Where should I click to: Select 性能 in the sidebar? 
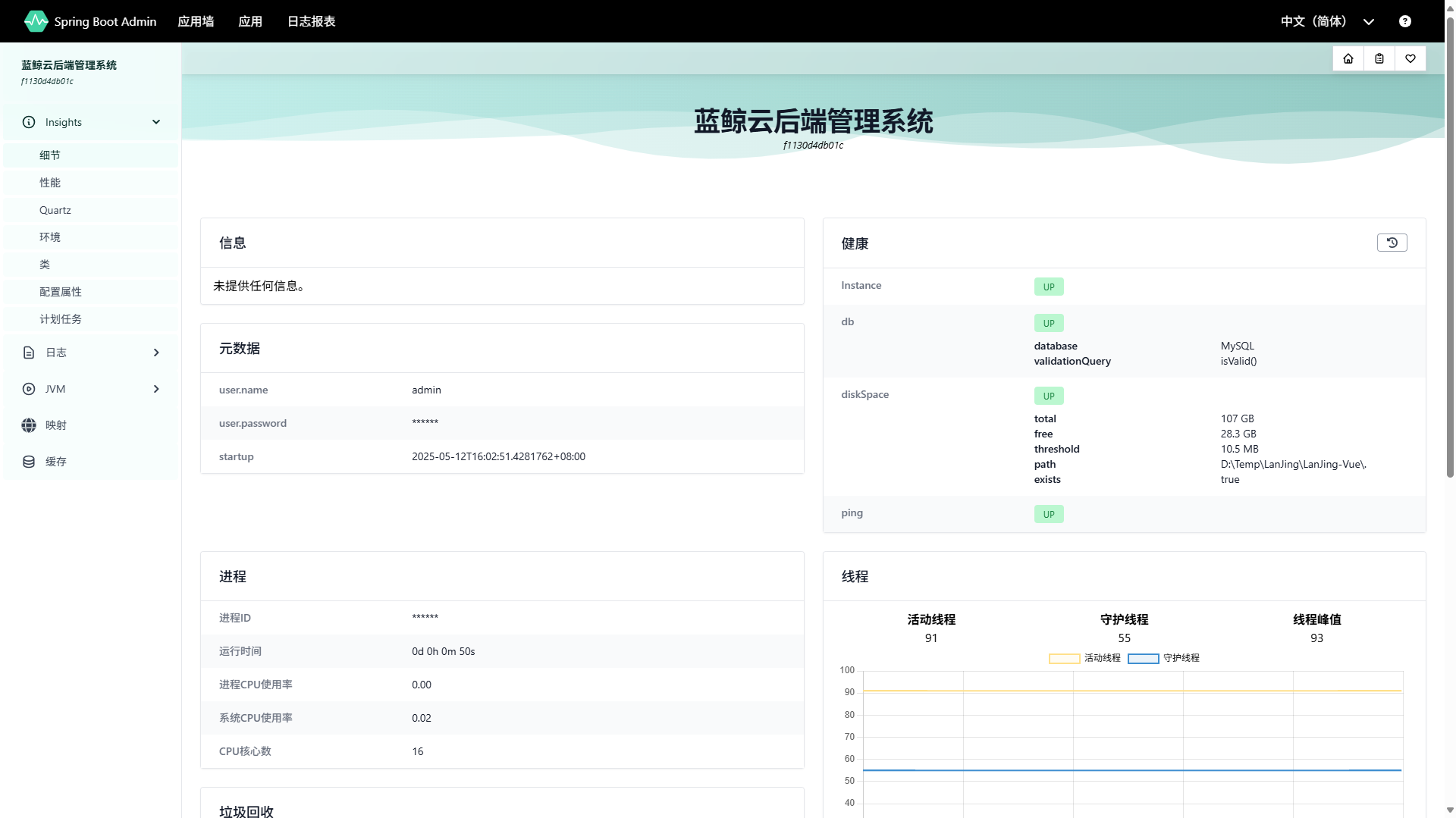tap(50, 183)
